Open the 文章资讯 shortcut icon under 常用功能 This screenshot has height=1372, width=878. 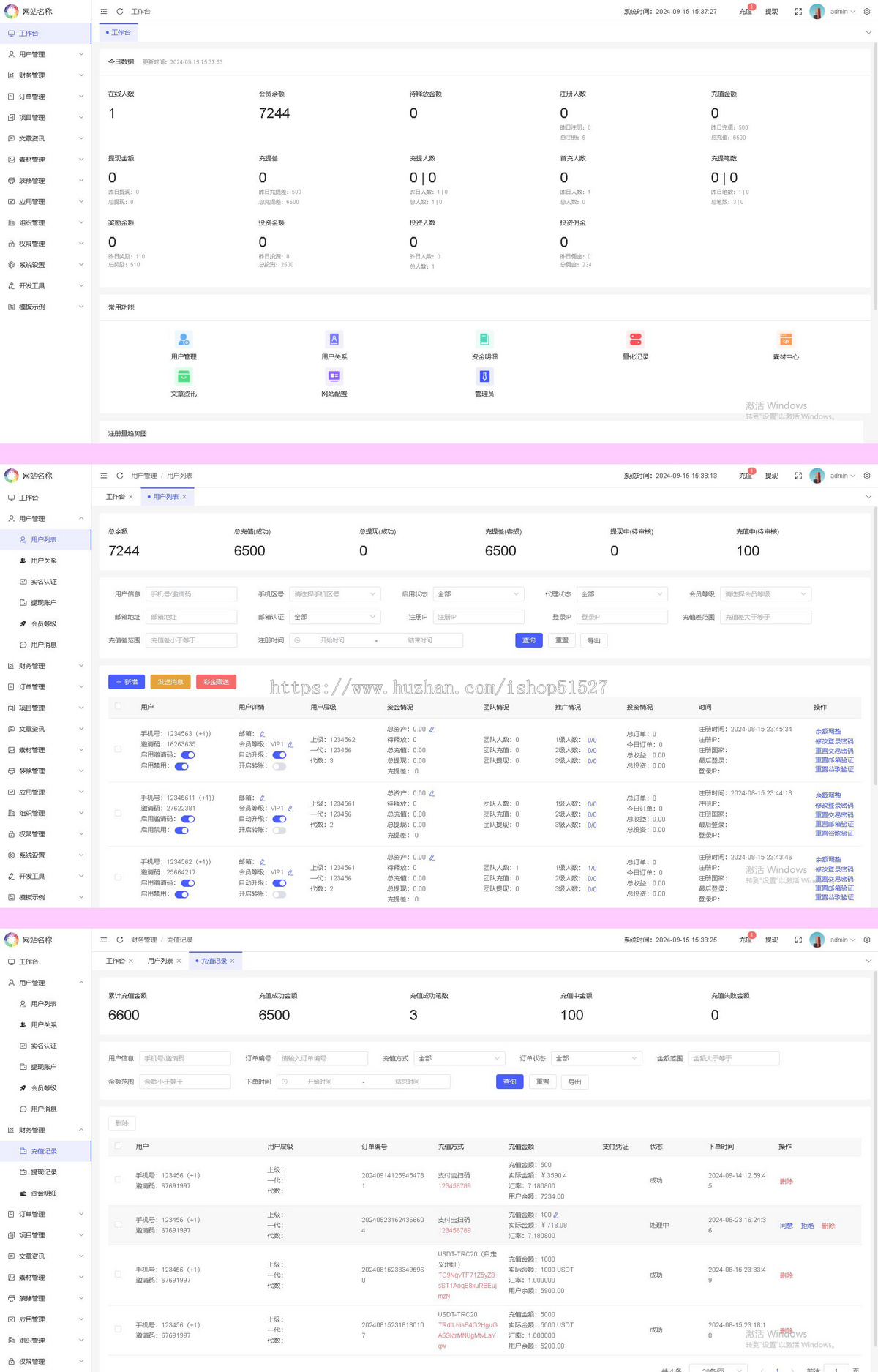pos(184,376)
